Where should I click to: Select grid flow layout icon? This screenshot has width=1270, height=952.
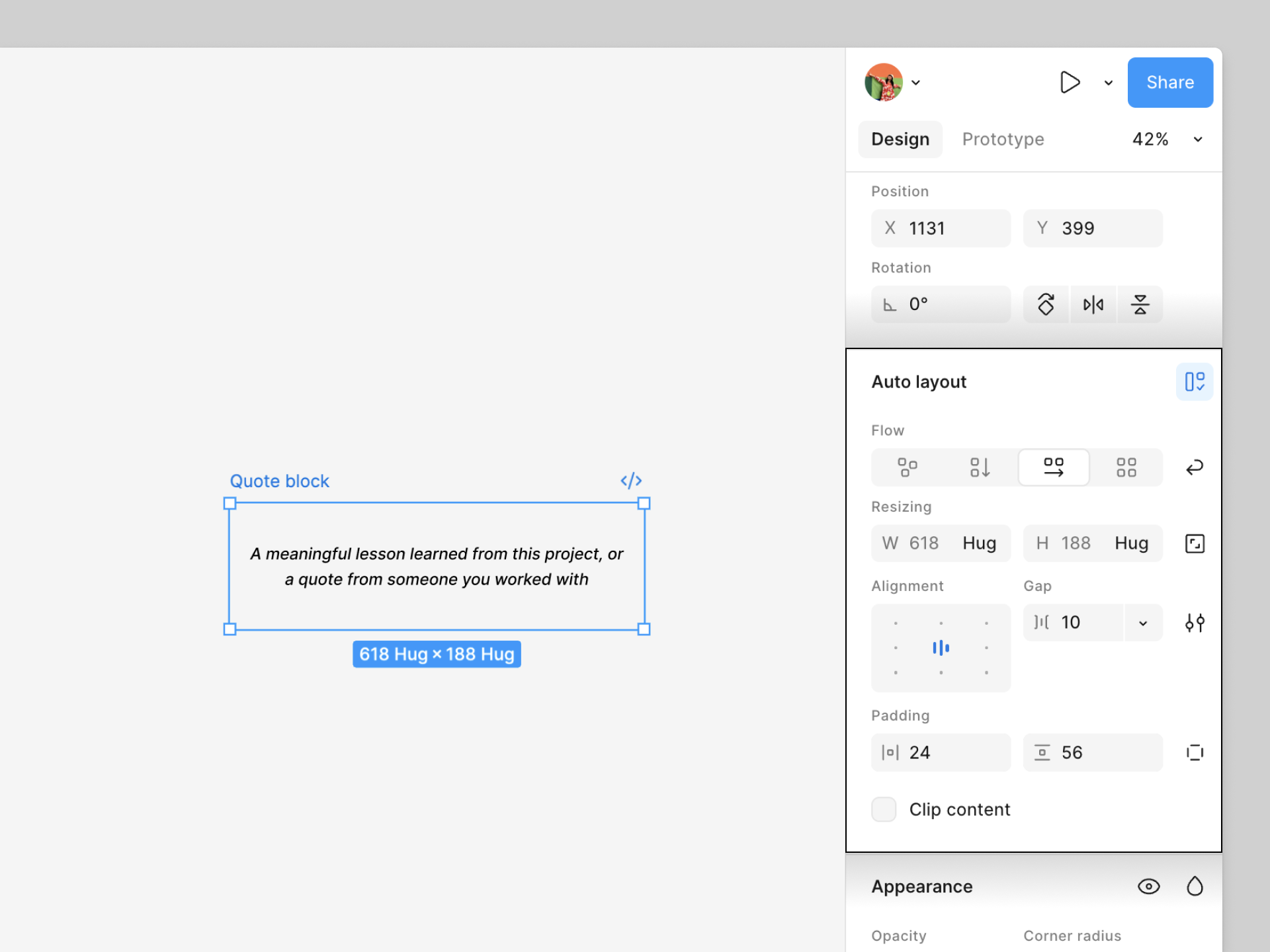click(x=1126, y=467)
